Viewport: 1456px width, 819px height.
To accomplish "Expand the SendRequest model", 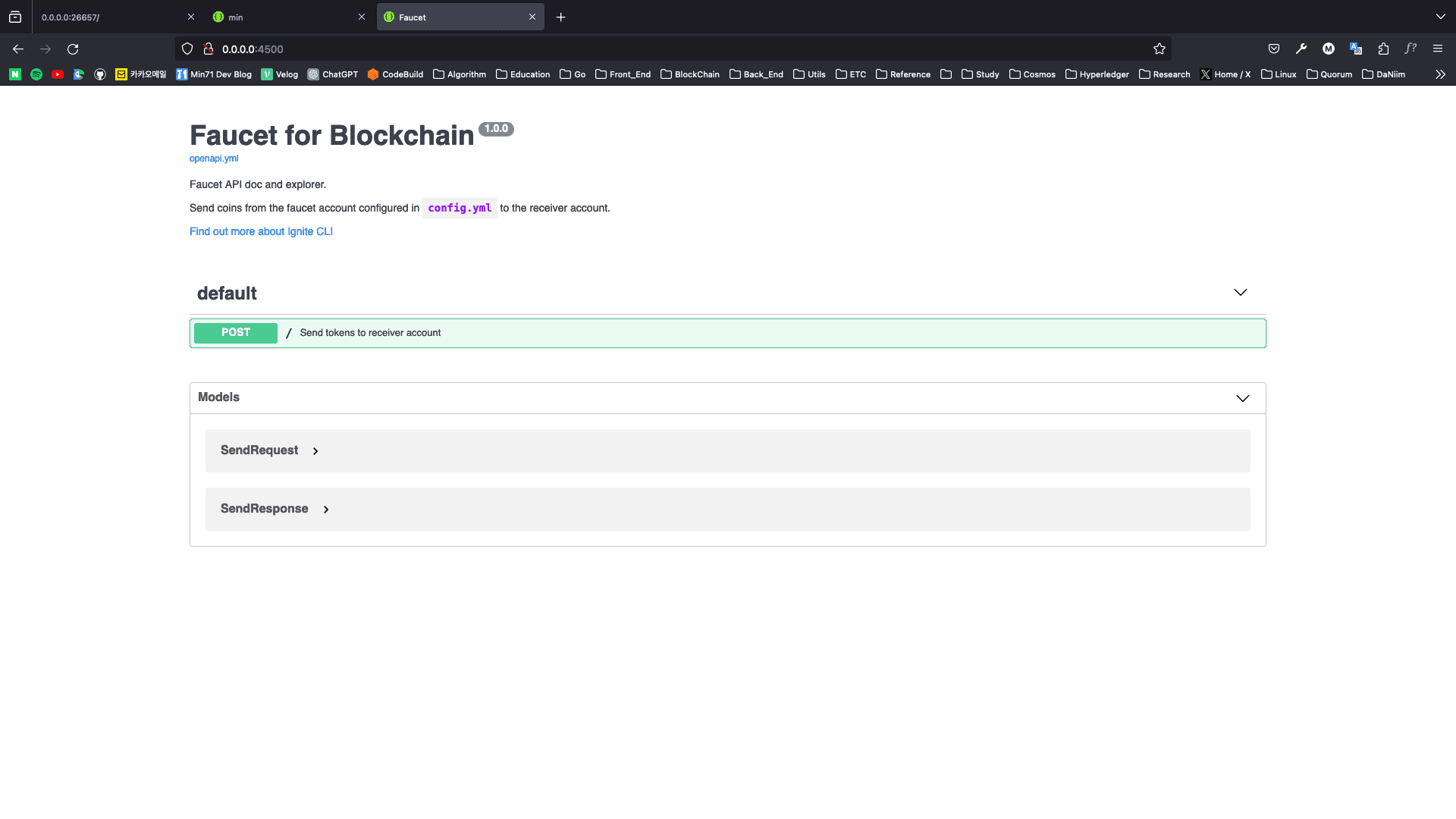I will point(269,450).
